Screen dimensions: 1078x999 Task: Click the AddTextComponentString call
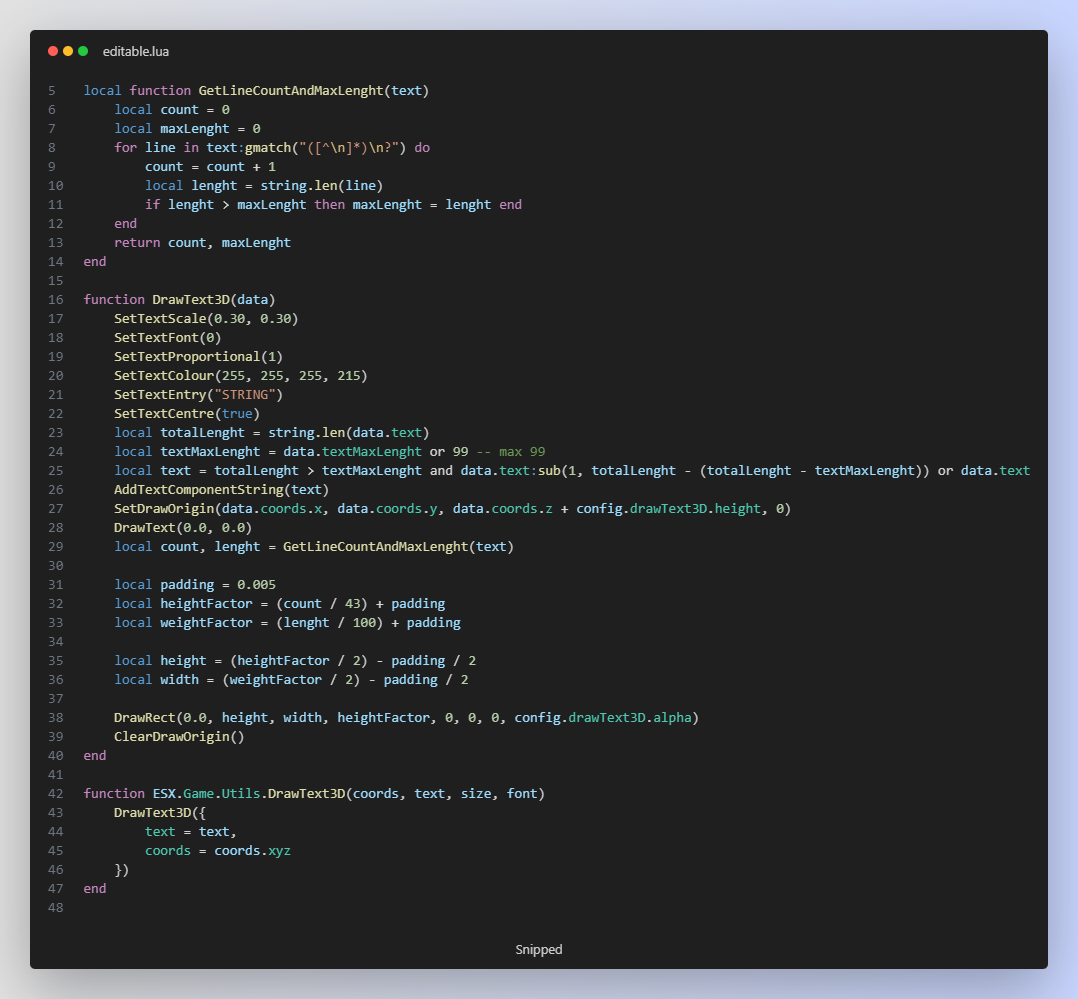pyautogui.click(x=198, y=489)
